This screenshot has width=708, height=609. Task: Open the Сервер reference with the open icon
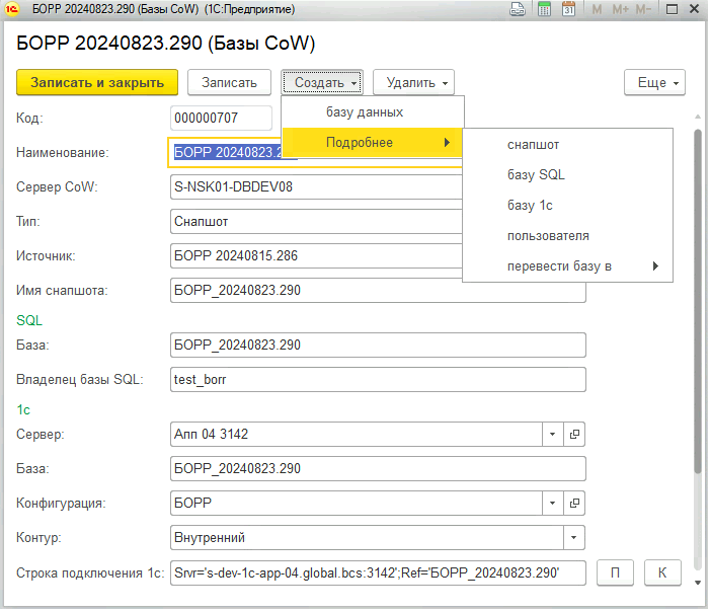click(574, 434)
